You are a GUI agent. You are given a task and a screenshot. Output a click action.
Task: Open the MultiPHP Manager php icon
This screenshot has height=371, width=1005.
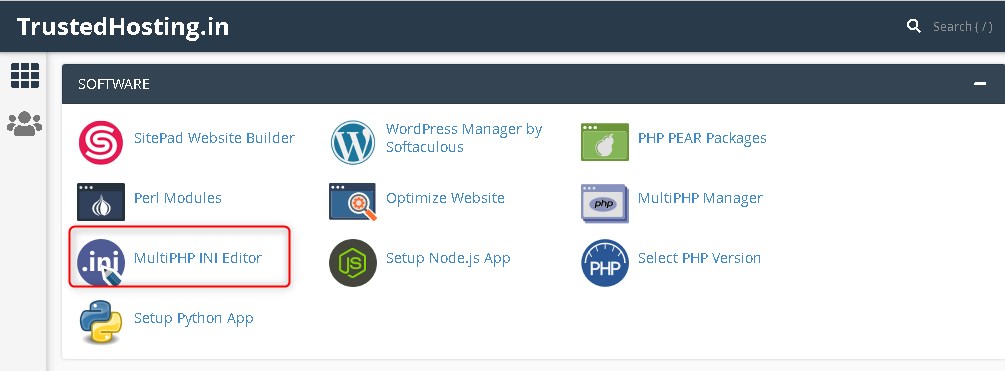click(604, 203)
